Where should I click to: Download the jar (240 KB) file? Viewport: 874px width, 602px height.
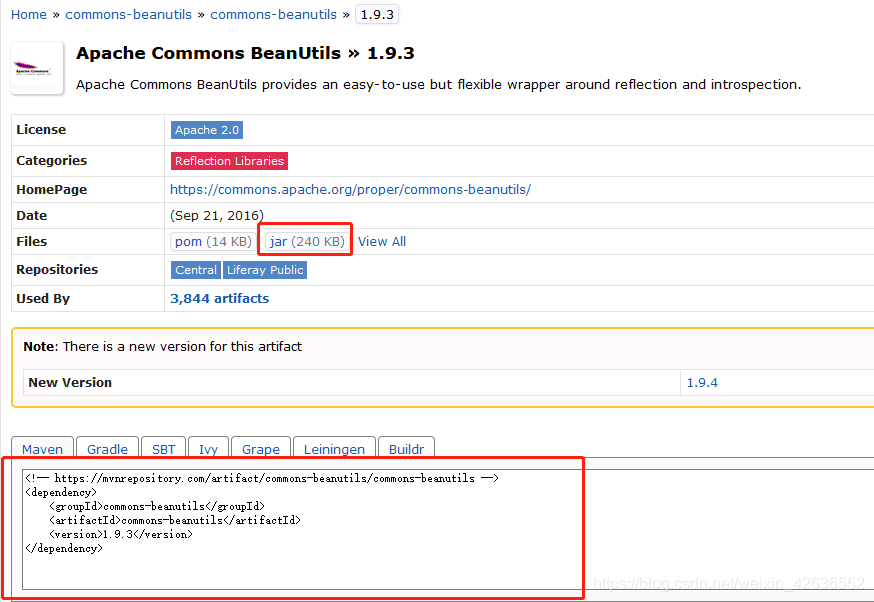tap(307, 241)
